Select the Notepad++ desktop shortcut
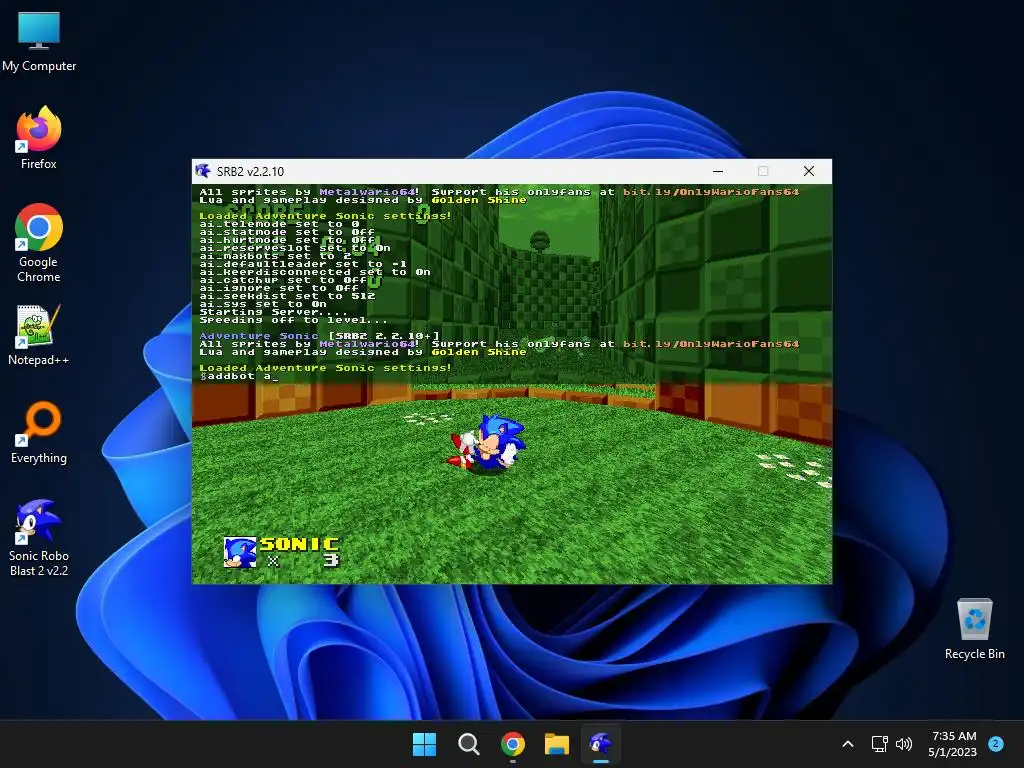This screenshot has width=1024, height=768. (x=39, y=334)
